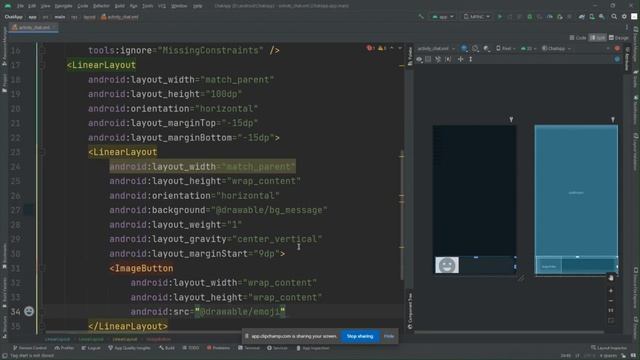Image resolution: width=640 pixels, height=360 pixels.
Task: Click the Make Project hammer icon
Action: pos(421,17)
